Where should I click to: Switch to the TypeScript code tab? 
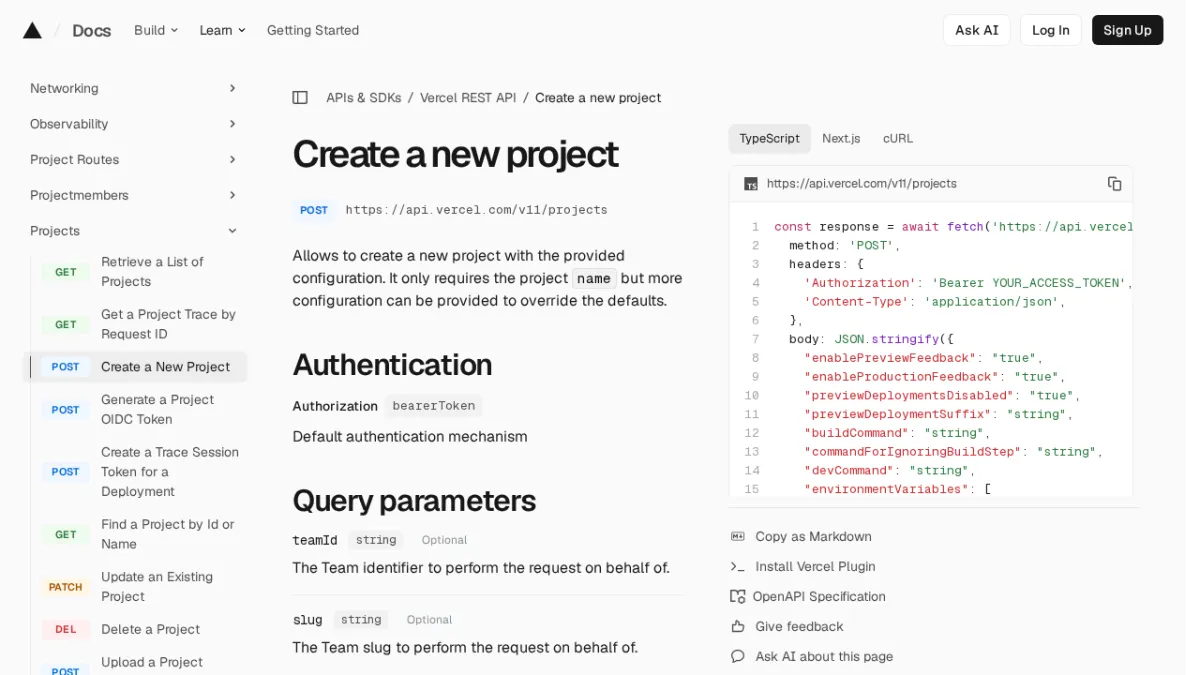coord(769,139)
